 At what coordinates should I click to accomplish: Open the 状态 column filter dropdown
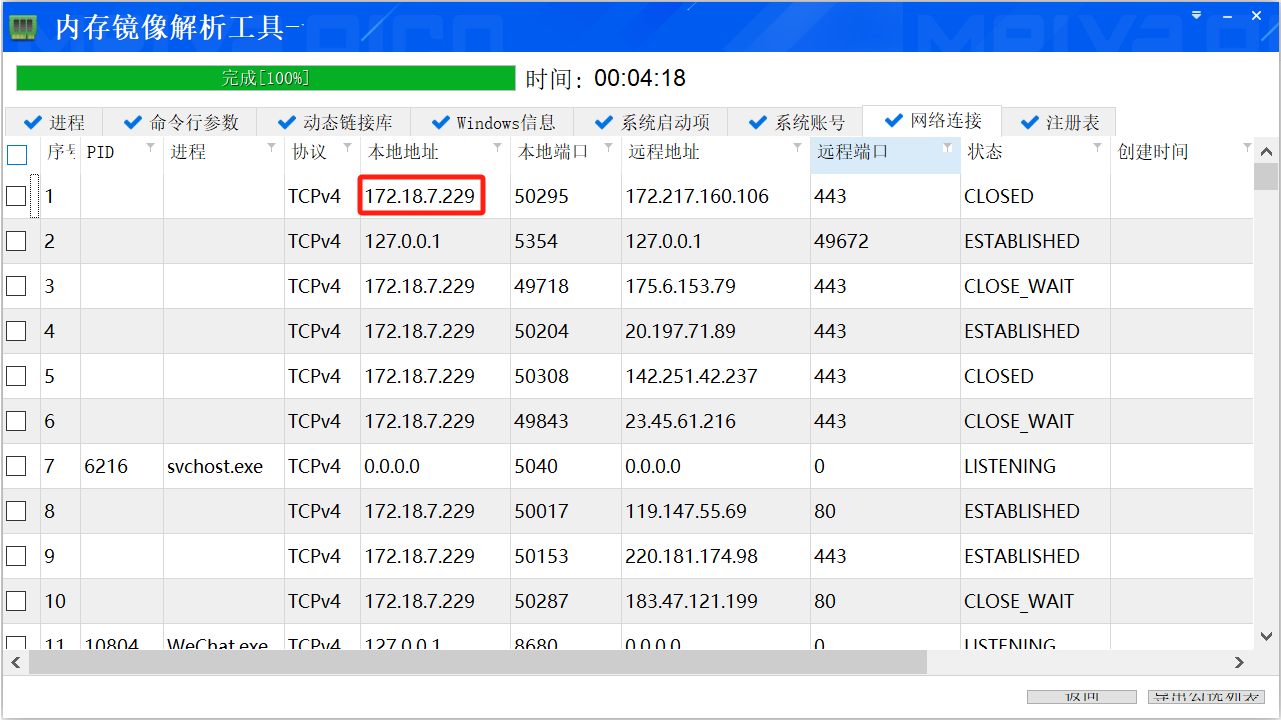(1097, 148)
